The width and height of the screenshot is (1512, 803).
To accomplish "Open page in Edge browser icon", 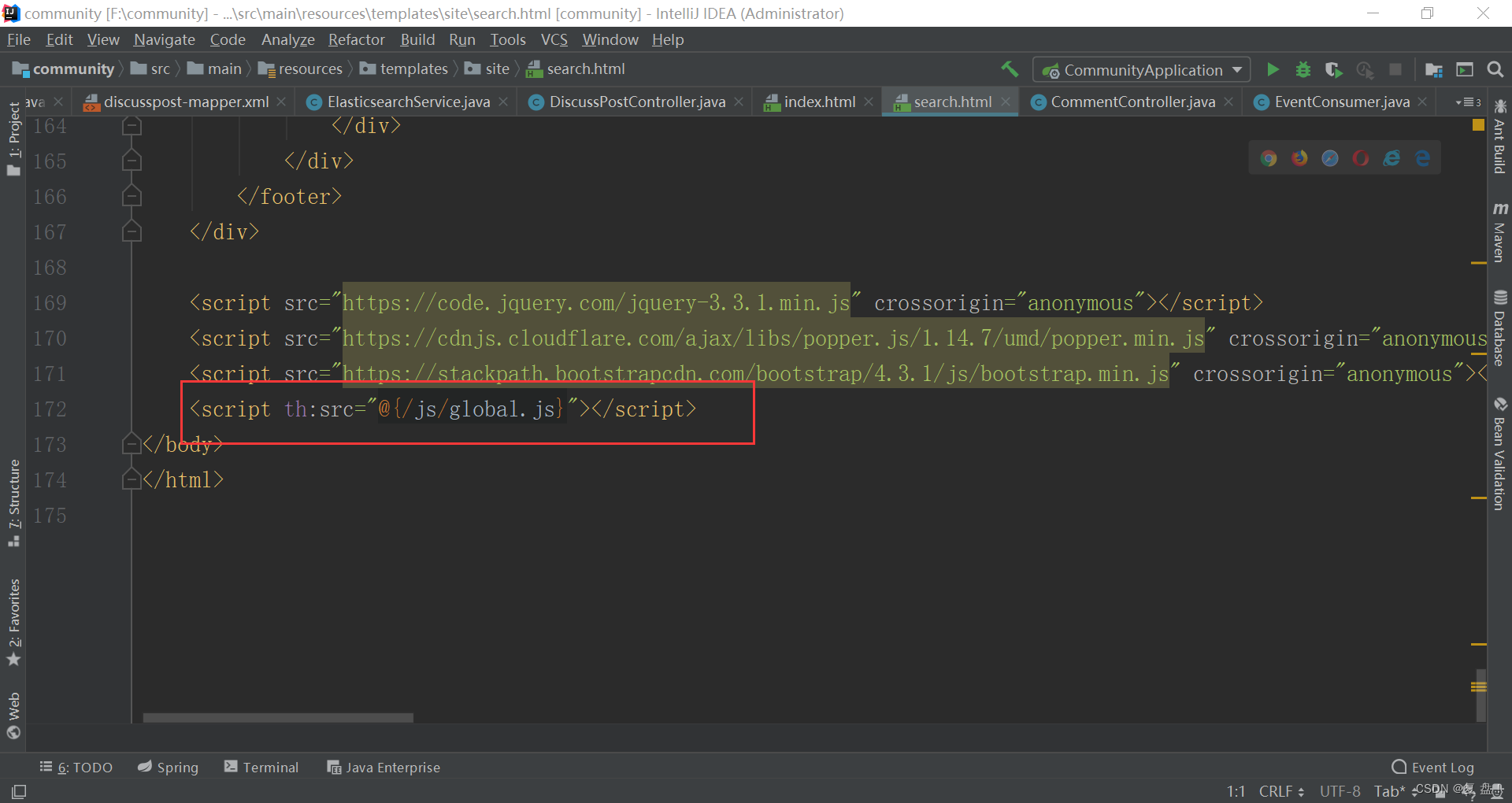I will coord(1422,158).
